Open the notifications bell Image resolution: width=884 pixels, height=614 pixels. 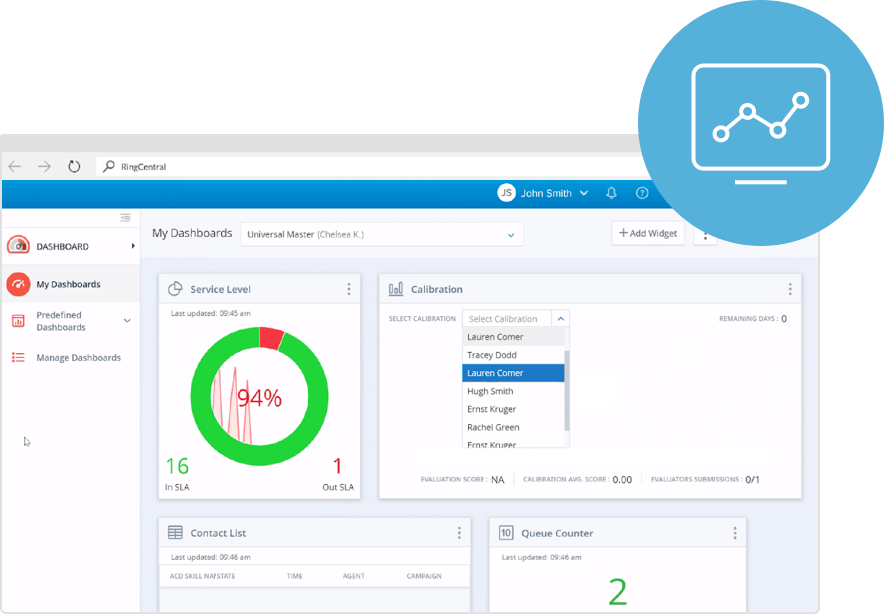tap(612, 193)
